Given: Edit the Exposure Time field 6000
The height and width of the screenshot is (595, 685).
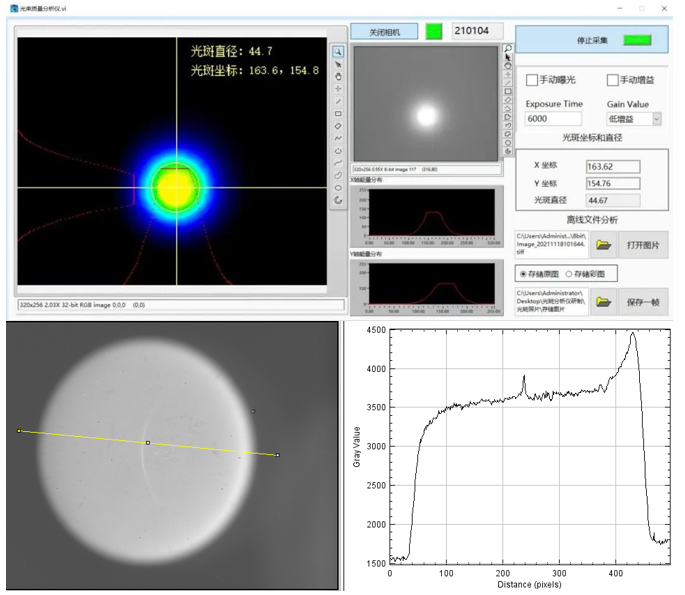Looking at the screenshot, I should tap(554, 118).
